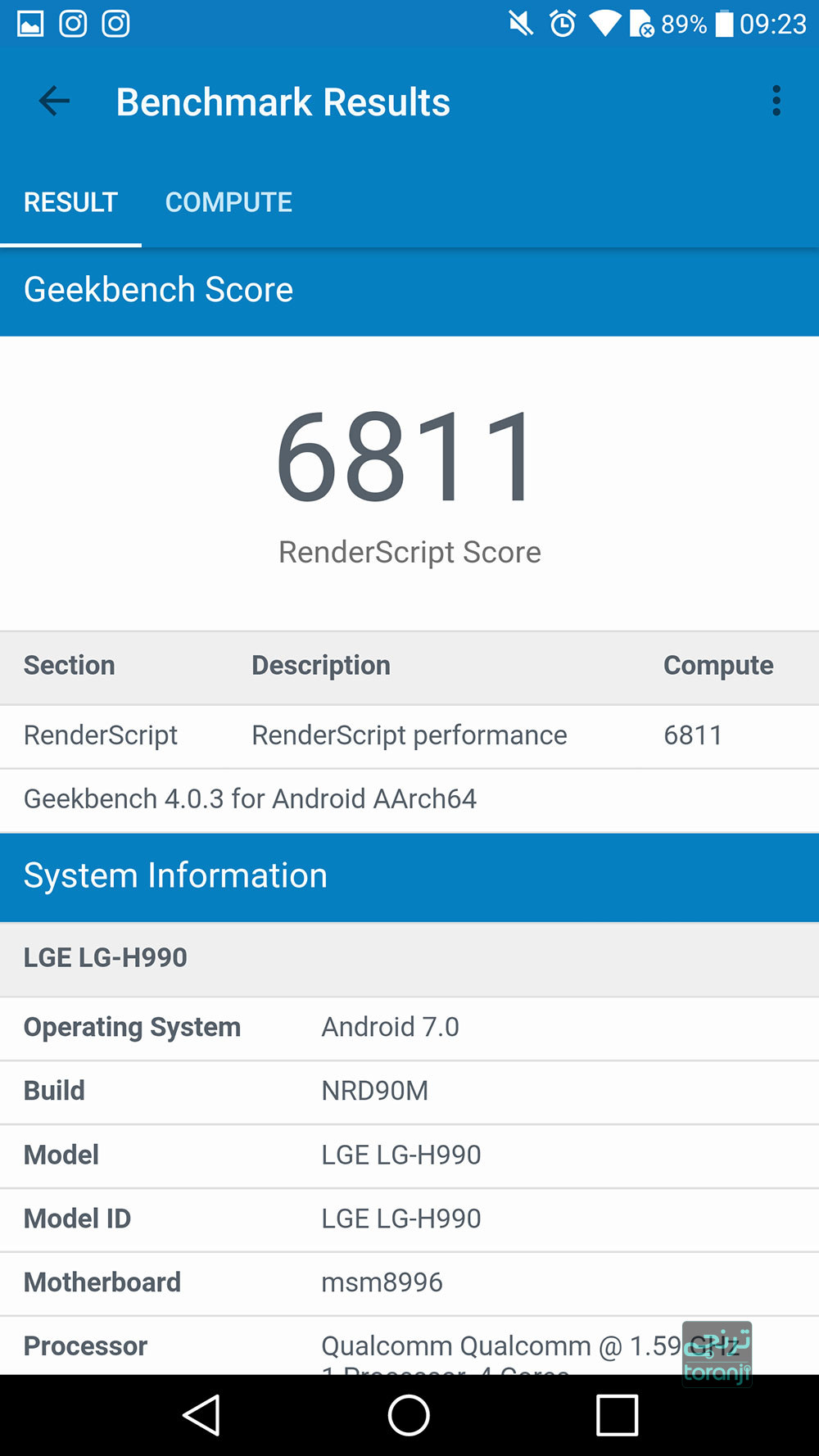The image size is (819, 1456).
Task: Tap the back arrow beside Benchmark Results
Action: tap(54, 102)
